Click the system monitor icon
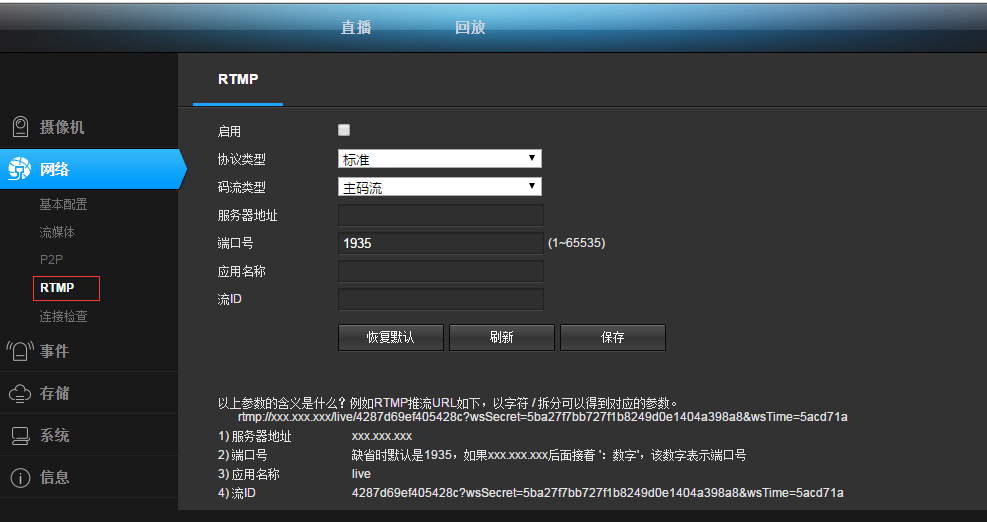The width and height of the screenshot is (987, 522). [19, 435]
